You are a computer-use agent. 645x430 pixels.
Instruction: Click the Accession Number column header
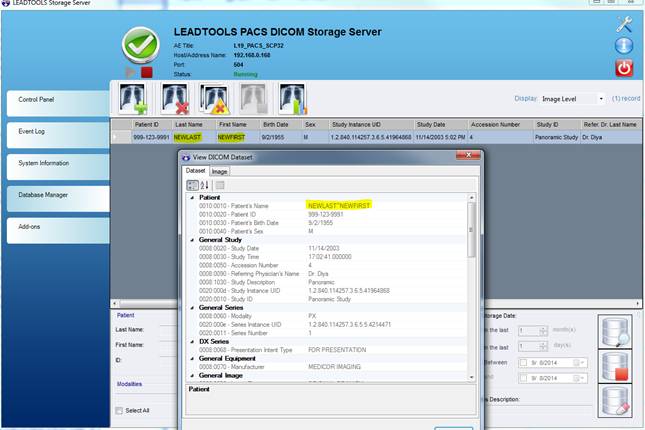(500, 125)
